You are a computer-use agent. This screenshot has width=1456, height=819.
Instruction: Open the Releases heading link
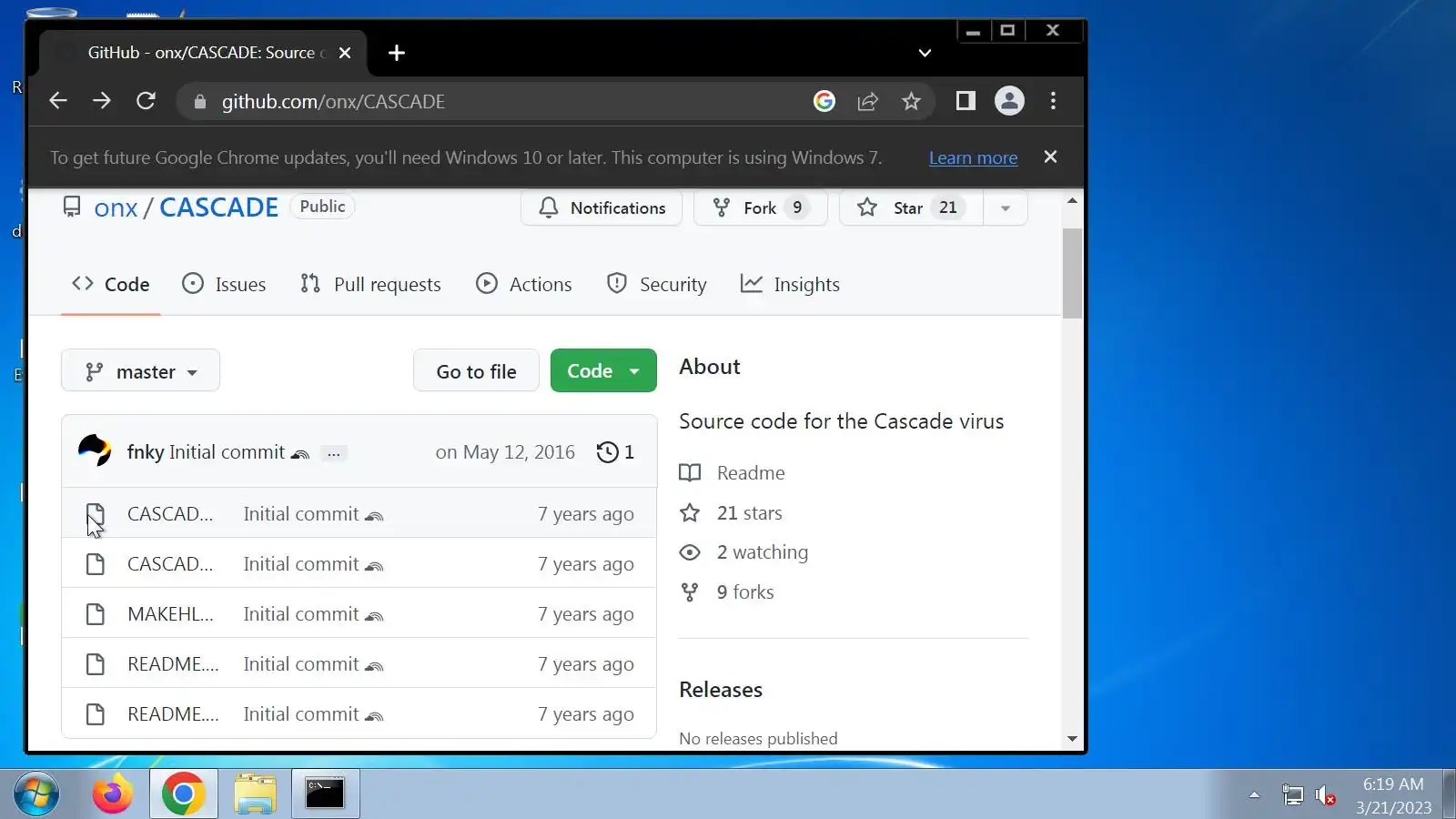point(721,690)
